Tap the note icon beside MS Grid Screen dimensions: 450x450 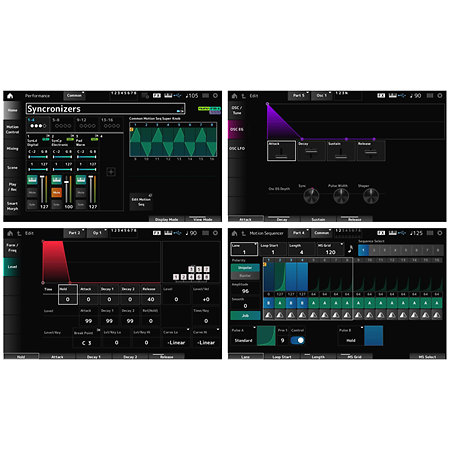[x=350, y=249]
